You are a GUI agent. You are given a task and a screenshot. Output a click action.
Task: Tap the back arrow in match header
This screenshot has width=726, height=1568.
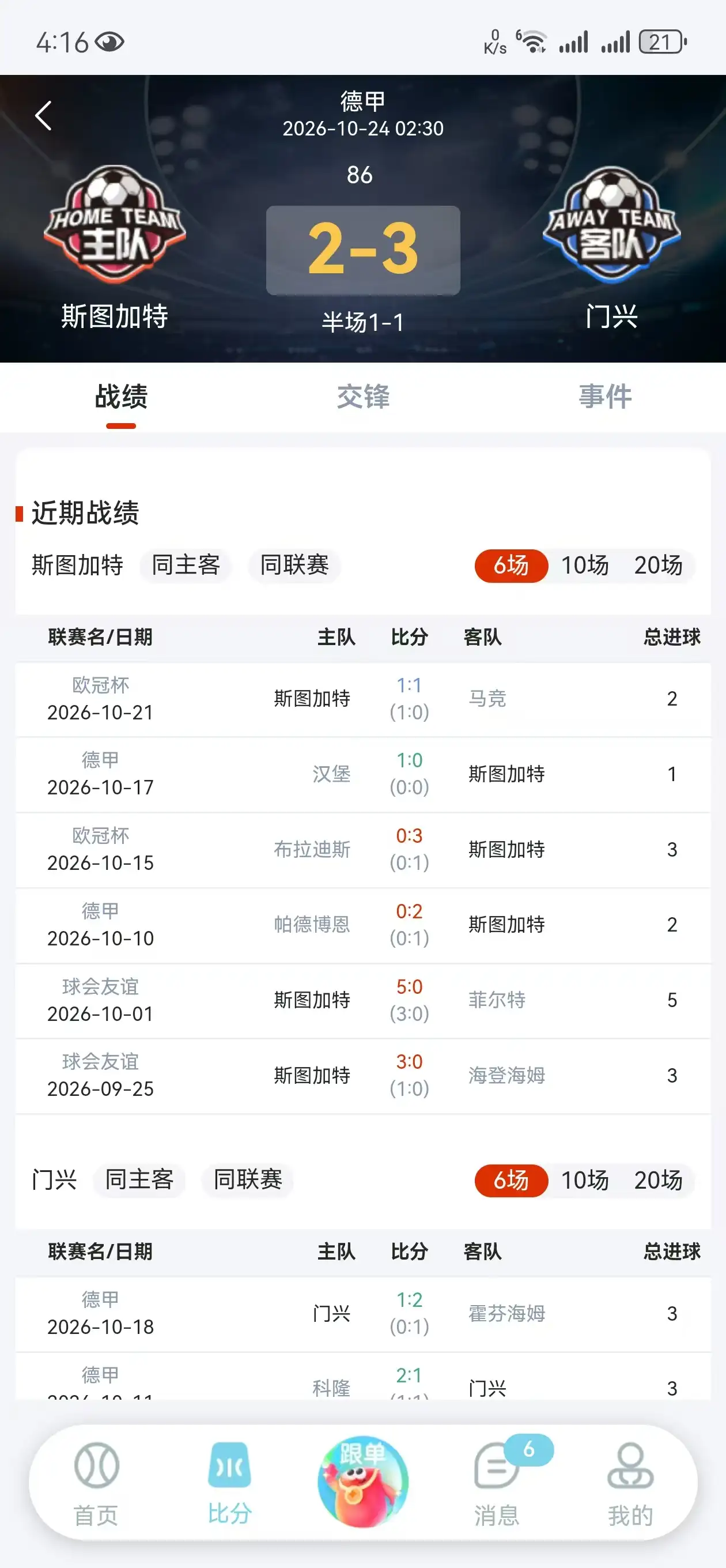coord(43,116)
